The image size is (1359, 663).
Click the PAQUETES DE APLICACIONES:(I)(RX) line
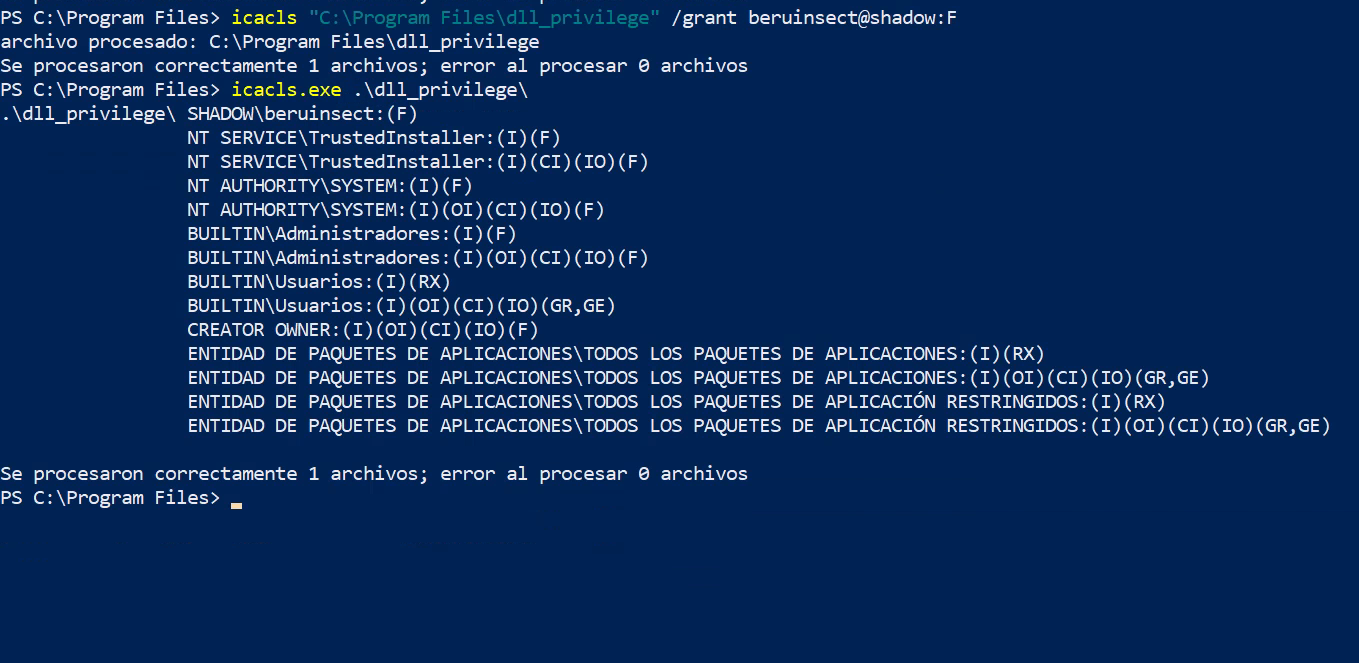coord(615,354)
